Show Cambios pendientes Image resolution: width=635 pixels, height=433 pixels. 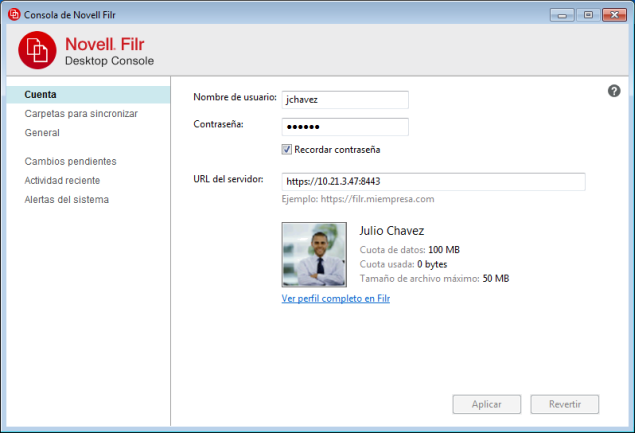70,161
